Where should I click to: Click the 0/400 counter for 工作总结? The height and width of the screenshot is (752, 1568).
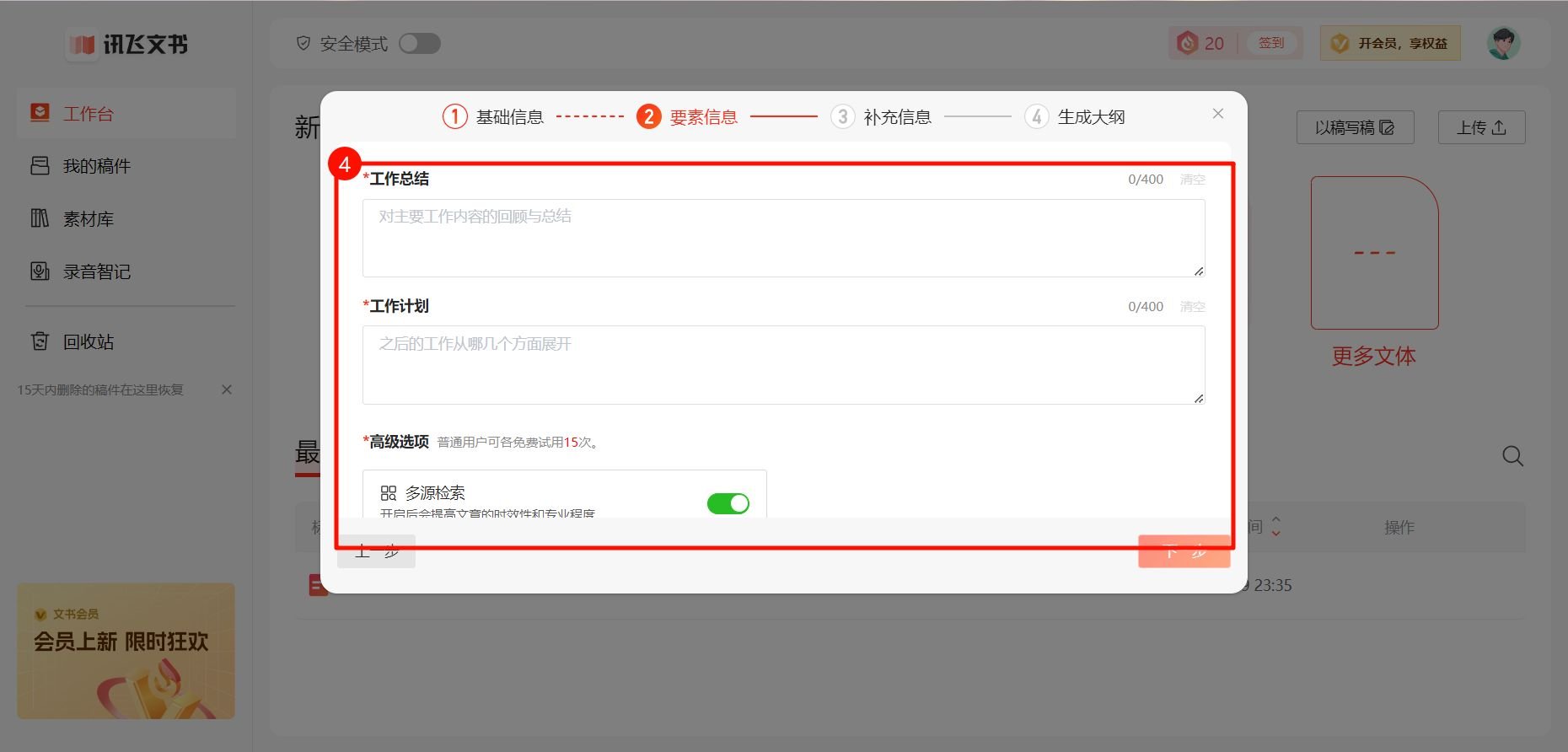click(1146, 180)
